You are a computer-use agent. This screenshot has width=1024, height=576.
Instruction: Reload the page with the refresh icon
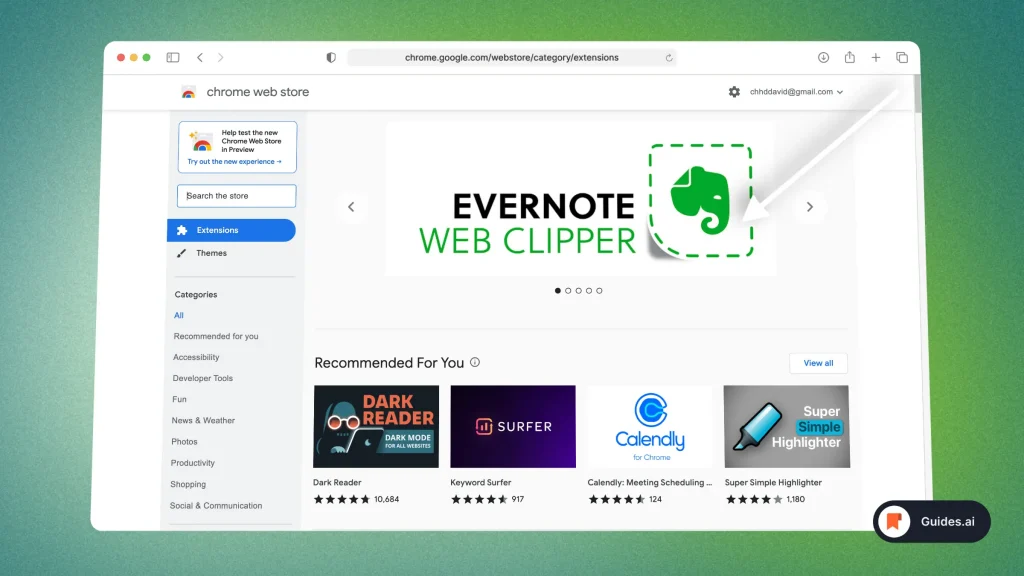click(x=669, y=57)
